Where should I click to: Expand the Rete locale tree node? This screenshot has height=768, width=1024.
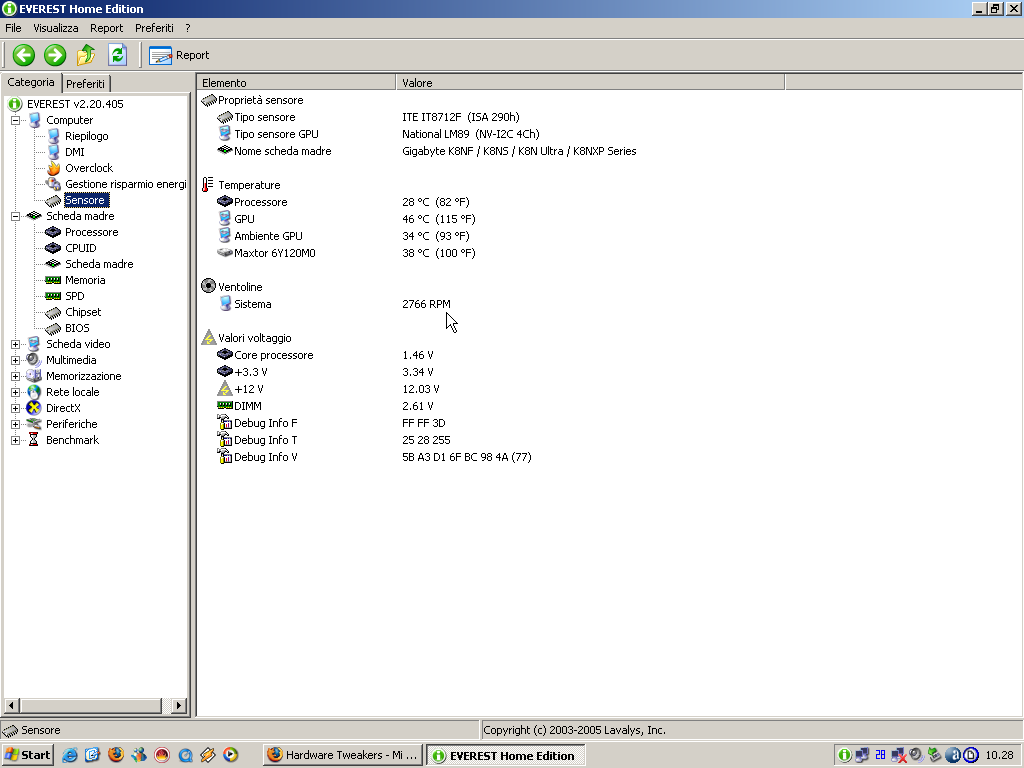pos(15,392)
